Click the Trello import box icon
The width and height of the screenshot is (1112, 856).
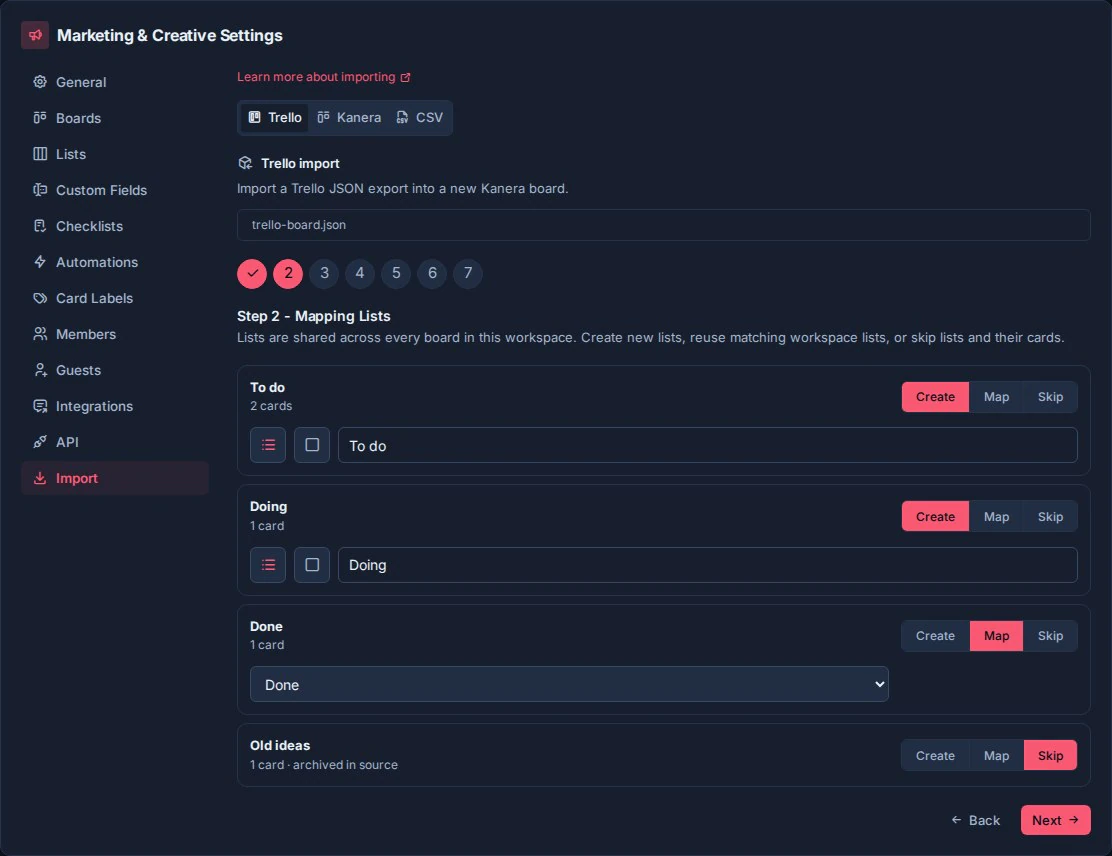(x=245, y=163)
